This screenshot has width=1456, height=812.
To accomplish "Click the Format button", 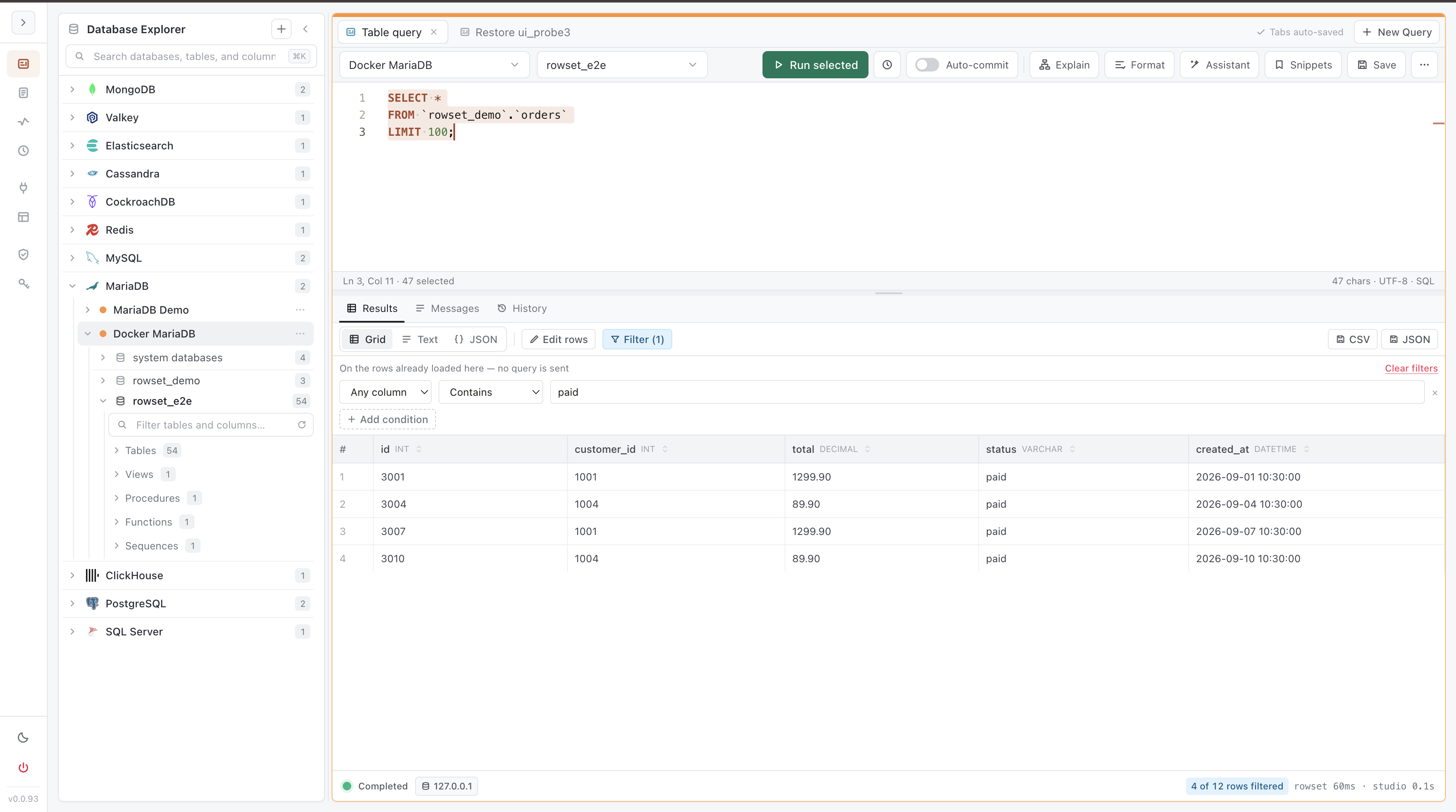I will tap(1139, 65).
